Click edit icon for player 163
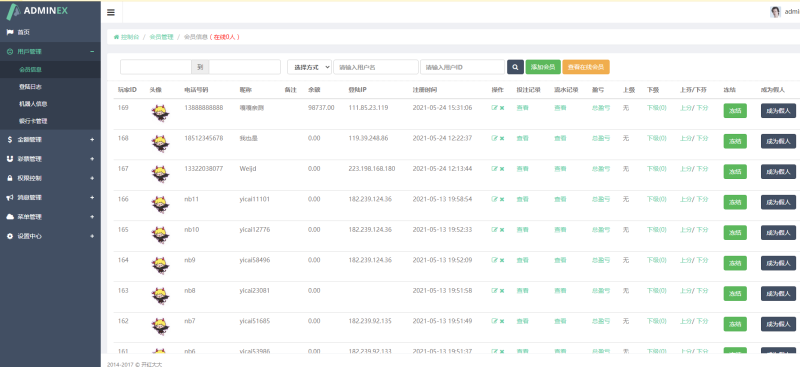800x367 pixels. click(x=494, y=290)
